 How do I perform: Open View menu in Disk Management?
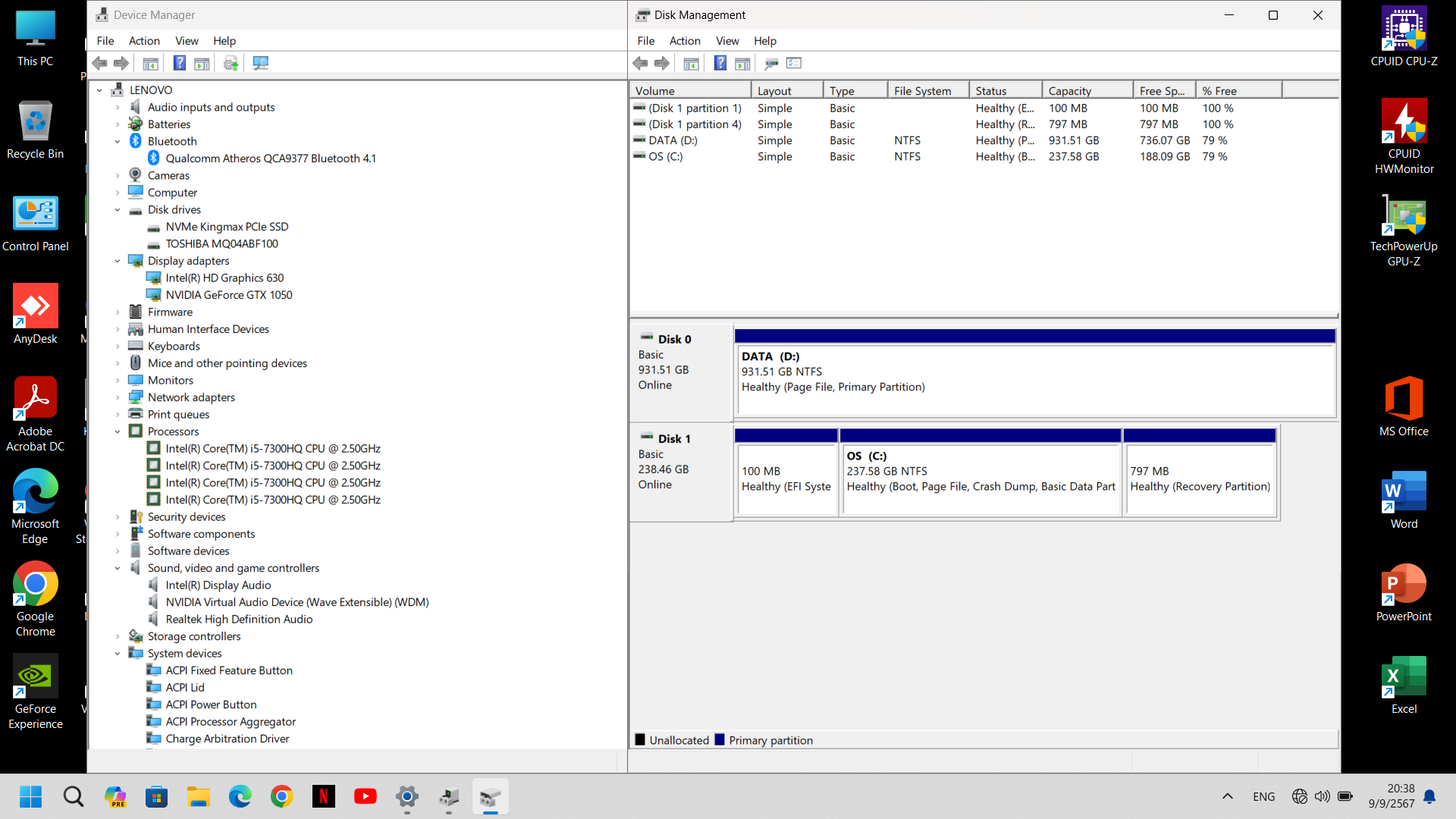(727, 41)
